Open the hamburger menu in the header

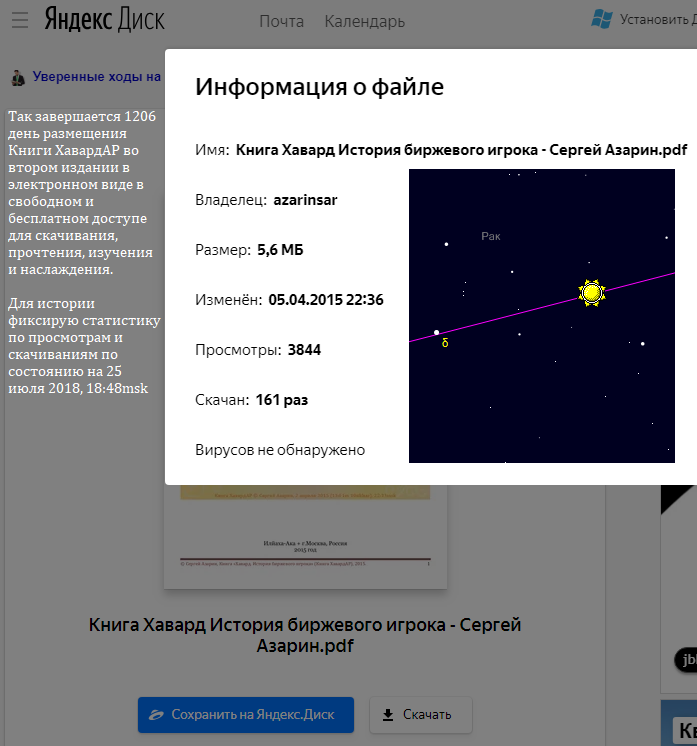coord(20,20)
